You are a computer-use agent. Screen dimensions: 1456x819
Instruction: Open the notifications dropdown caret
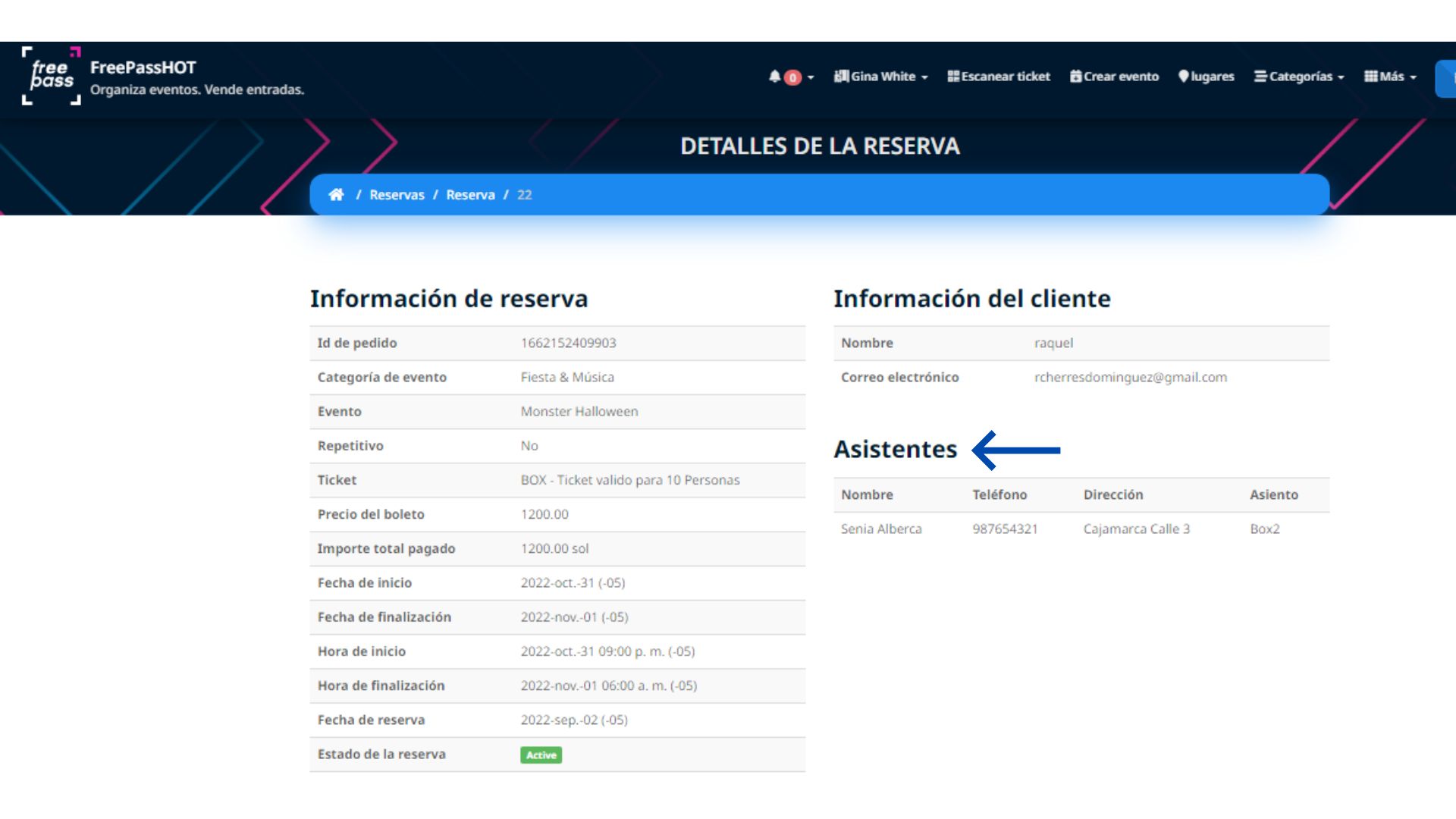tap(811, 77)
